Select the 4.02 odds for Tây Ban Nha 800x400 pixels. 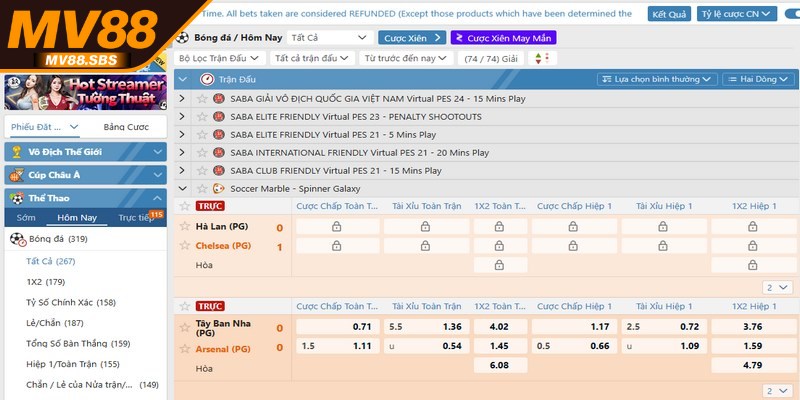pyautogui.click(x=500, y=326)
